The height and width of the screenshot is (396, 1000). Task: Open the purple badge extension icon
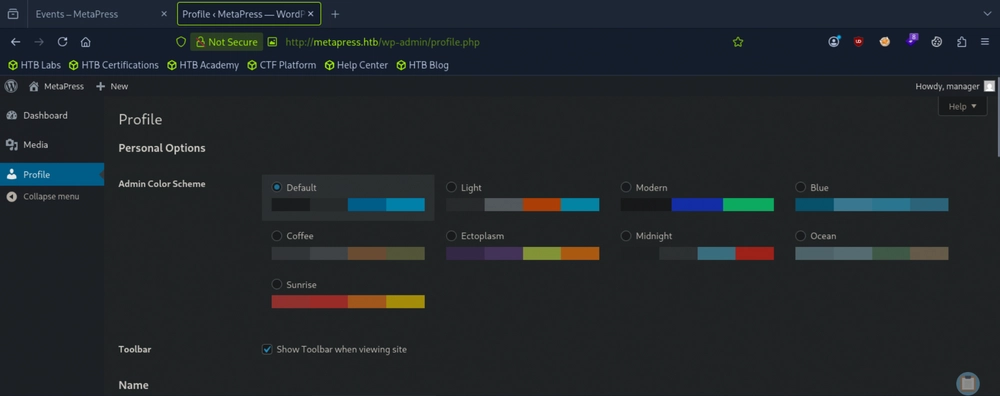tap(911, 41)
